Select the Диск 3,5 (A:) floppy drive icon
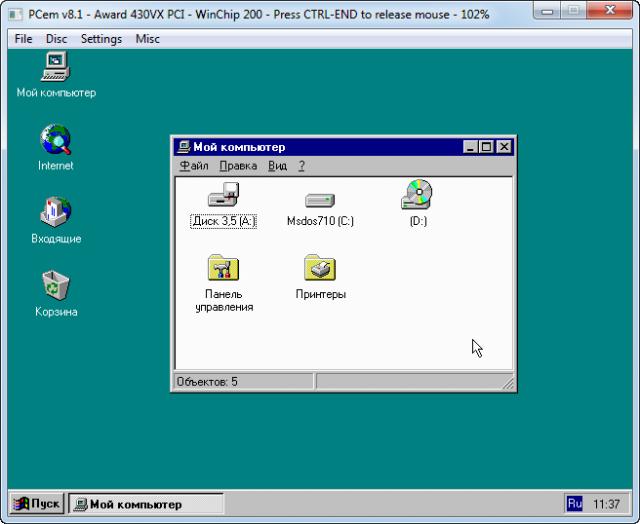Screen dimensions: 640x524 (223, 195)
